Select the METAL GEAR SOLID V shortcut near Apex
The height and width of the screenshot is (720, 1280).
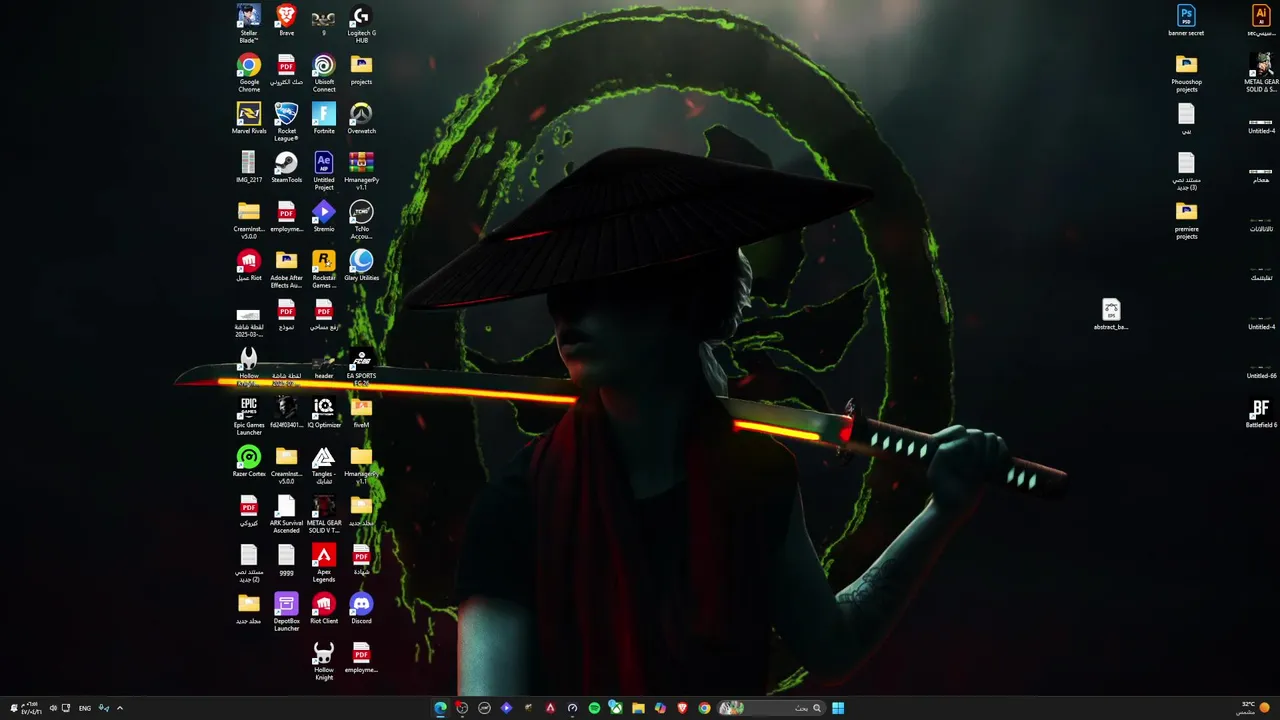(x=324, y=513)
